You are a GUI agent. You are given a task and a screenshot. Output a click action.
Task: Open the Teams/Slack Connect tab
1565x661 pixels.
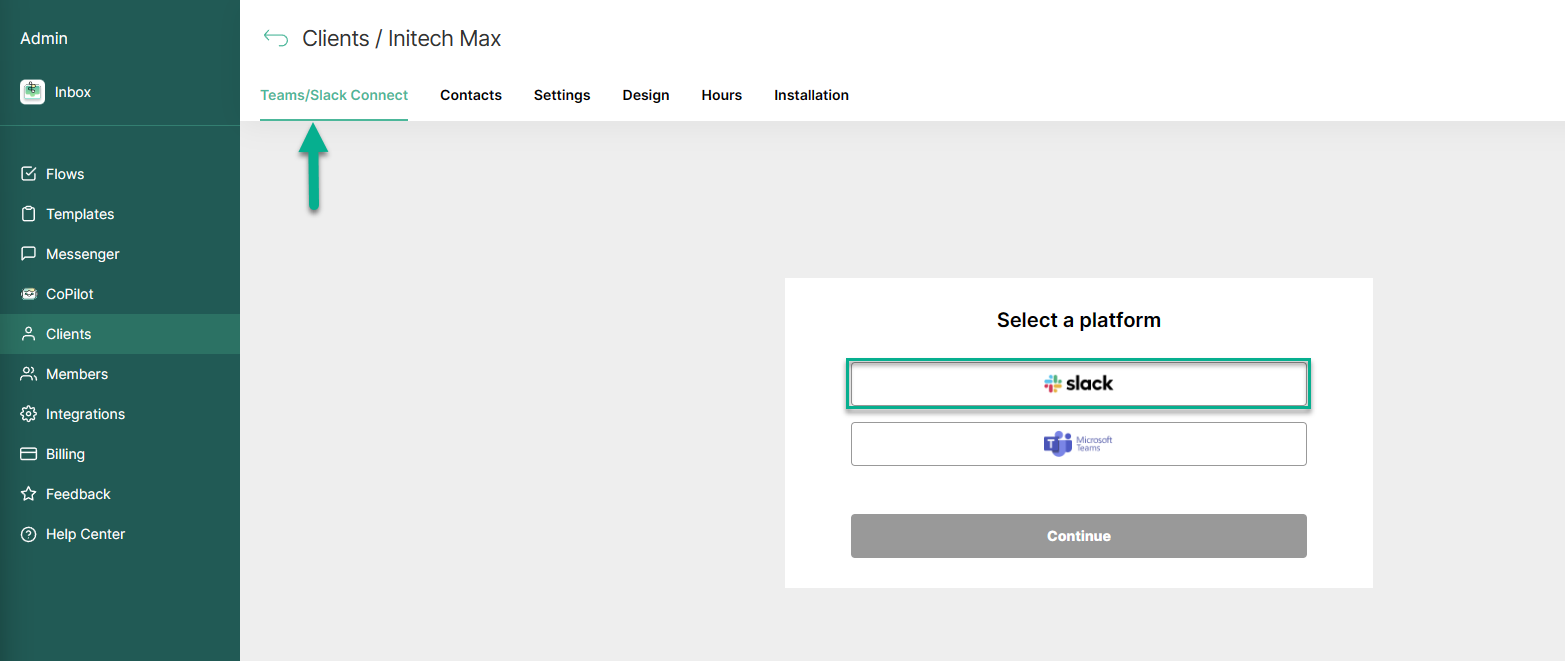point(334,95)
